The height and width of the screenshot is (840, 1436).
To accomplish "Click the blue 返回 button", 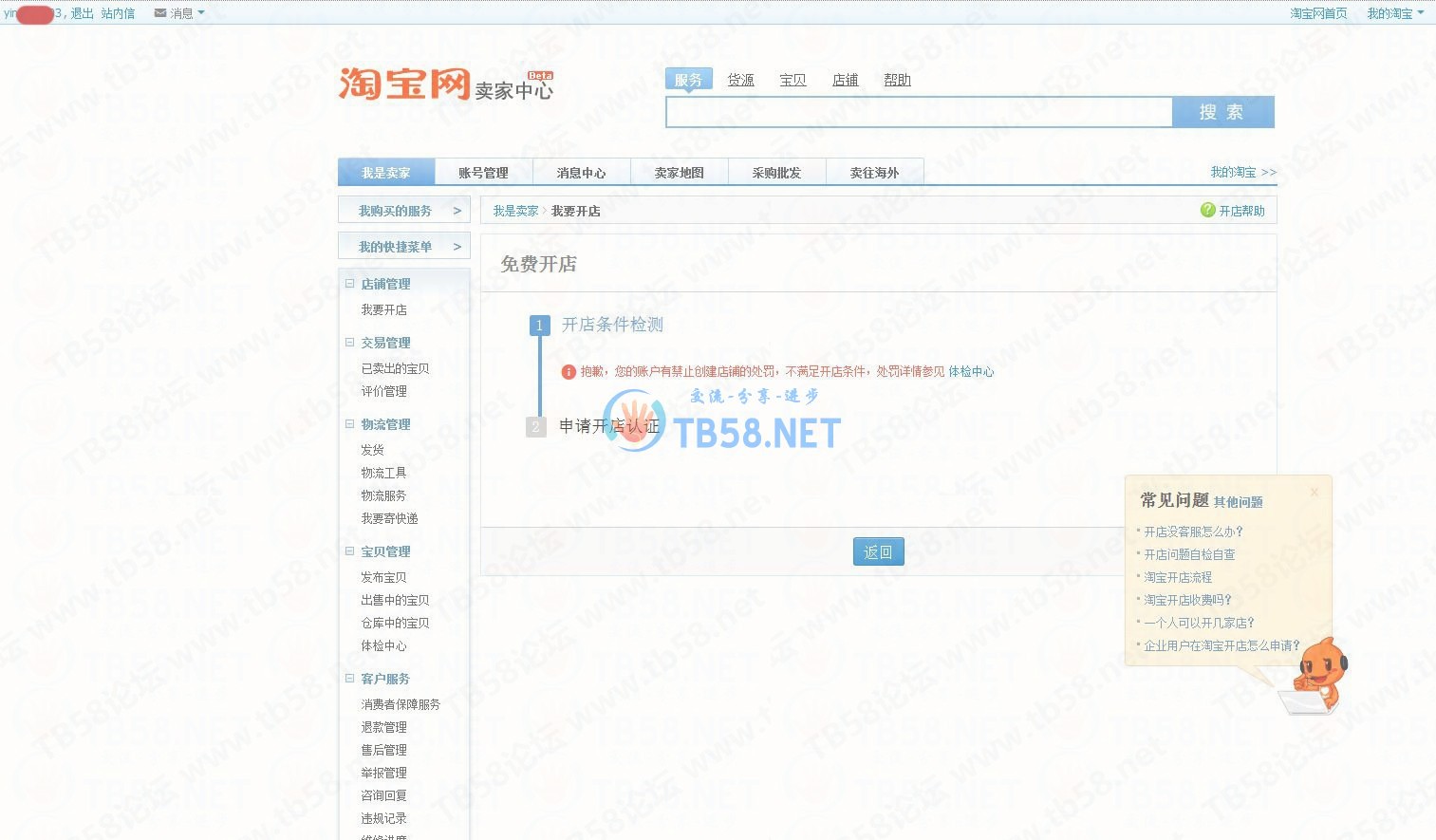I will (x=879, y=551).
